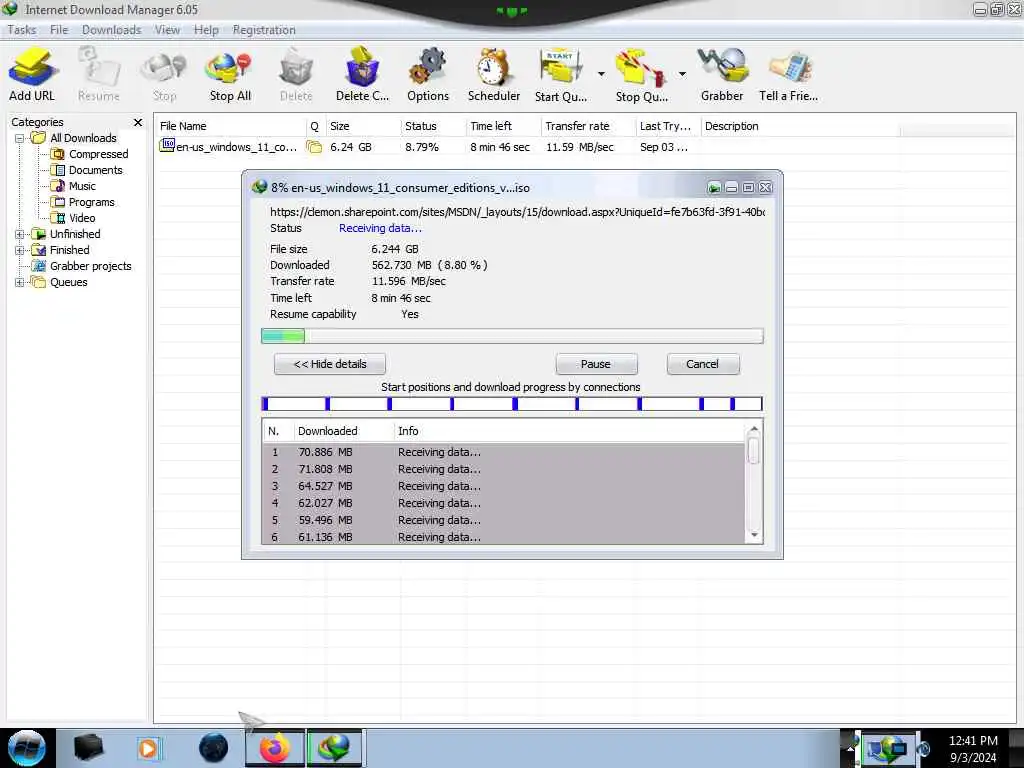Cancel the download in the dialog
This screenshot has height=768, width=1024.
703,364
